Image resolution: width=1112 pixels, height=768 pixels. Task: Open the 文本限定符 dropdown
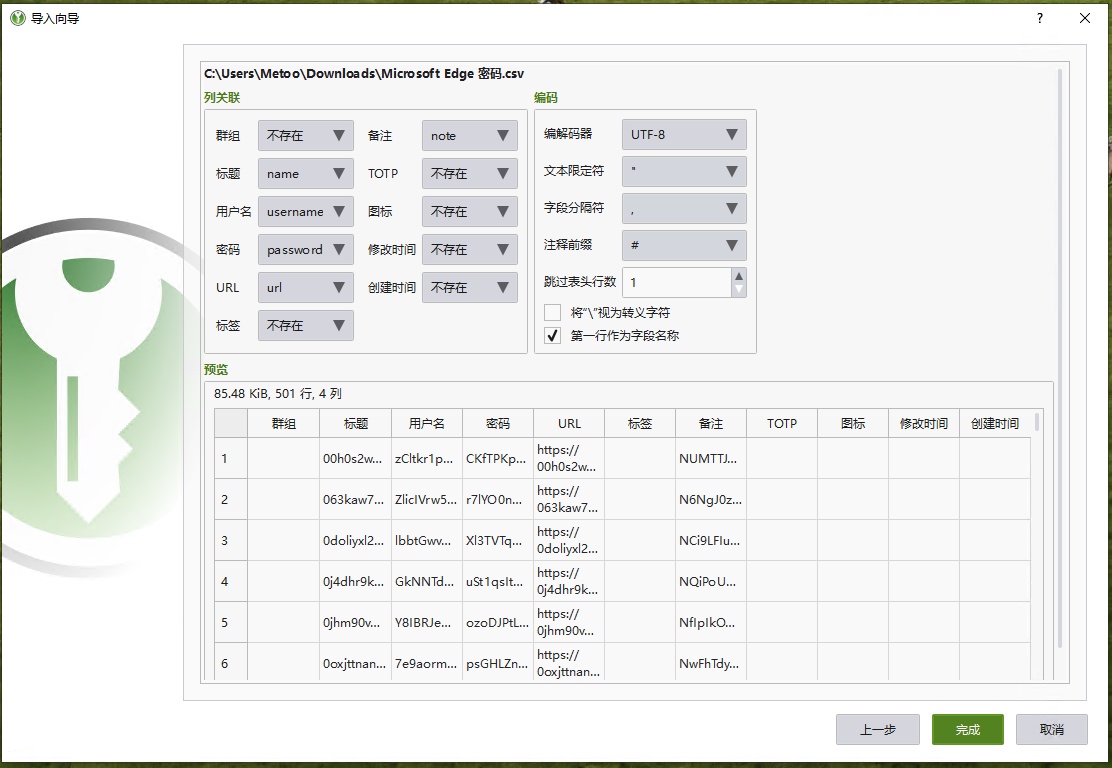684,171
